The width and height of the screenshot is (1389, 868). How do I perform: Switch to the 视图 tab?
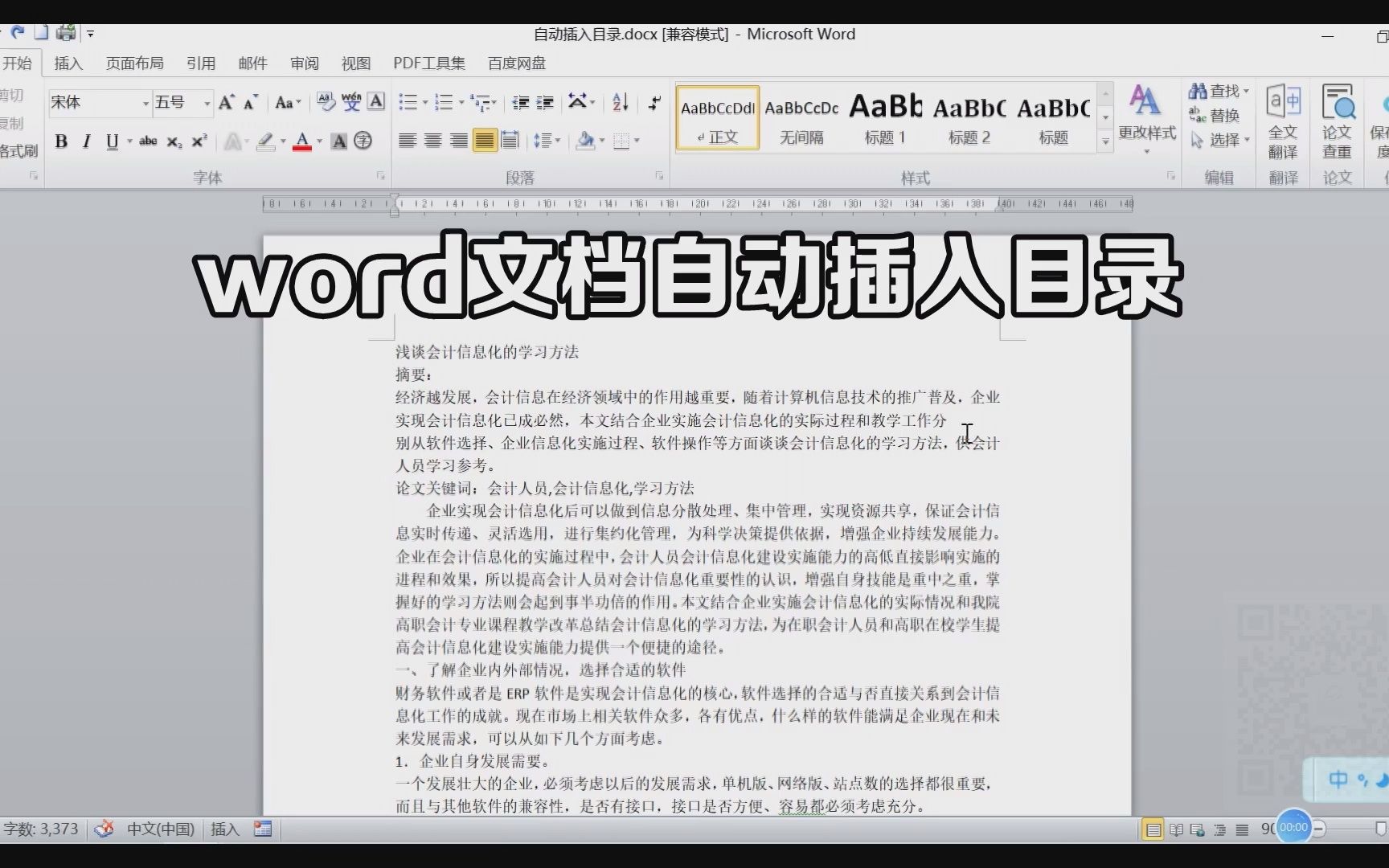(x=356, y=63)
